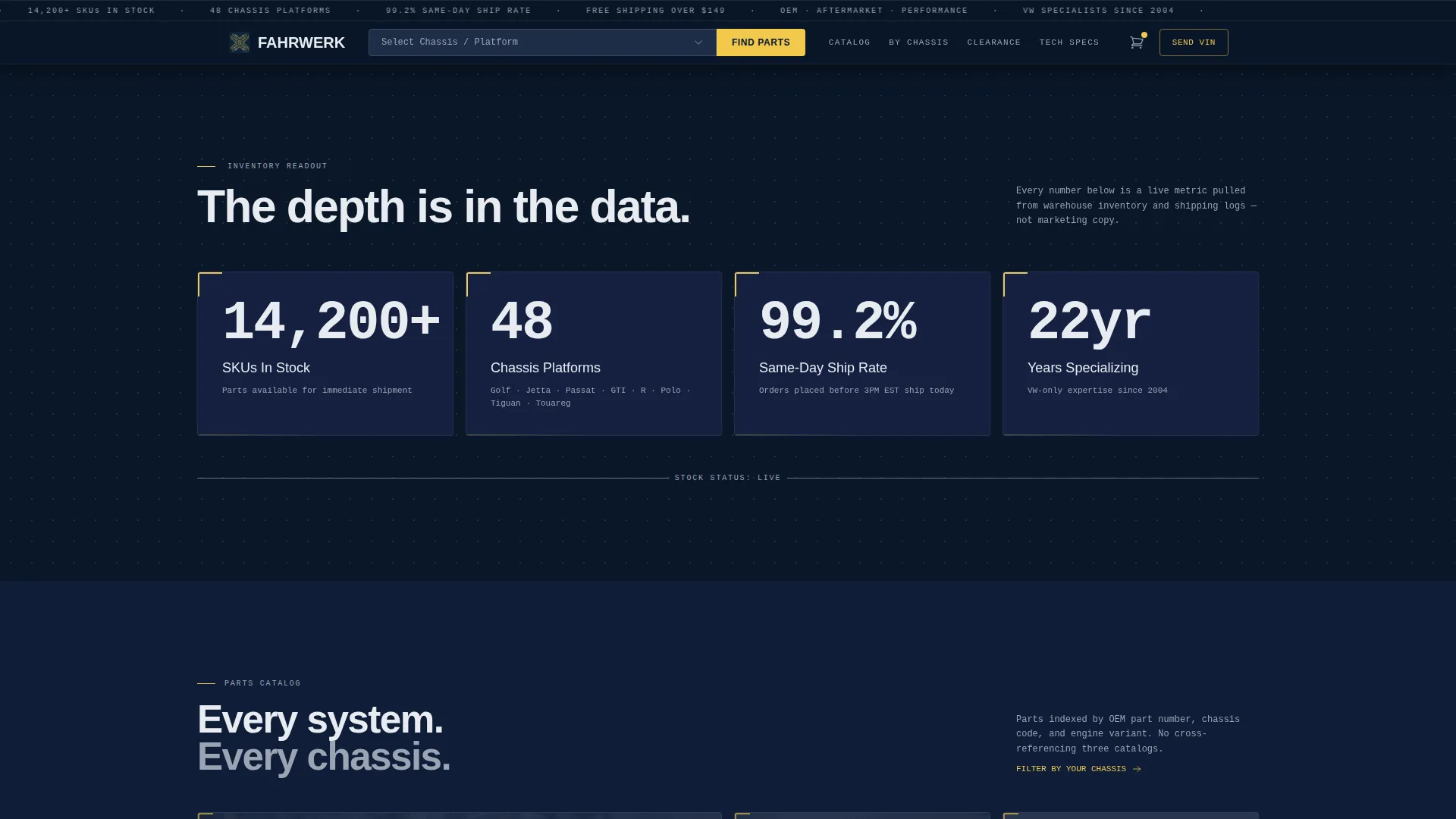Click the VW Specialists Since 2004 ticker text
Viewport: 1456px width, 819px height.
[x=1098, y=11]
